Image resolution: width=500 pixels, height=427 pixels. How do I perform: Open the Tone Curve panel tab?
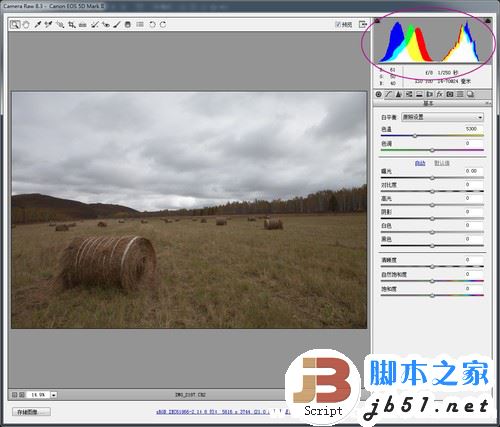tap(388, 94)
